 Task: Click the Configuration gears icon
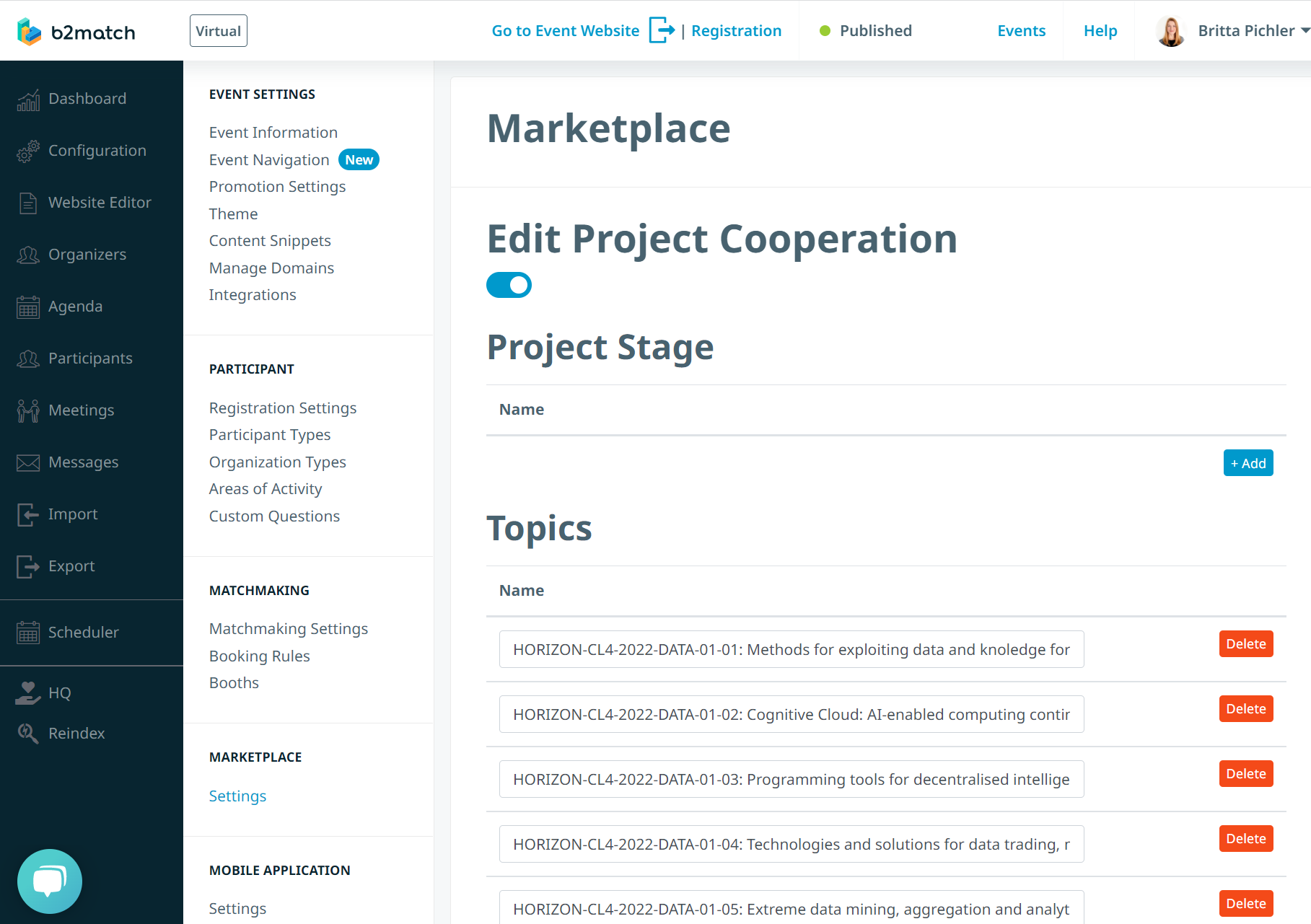[28, 151]
